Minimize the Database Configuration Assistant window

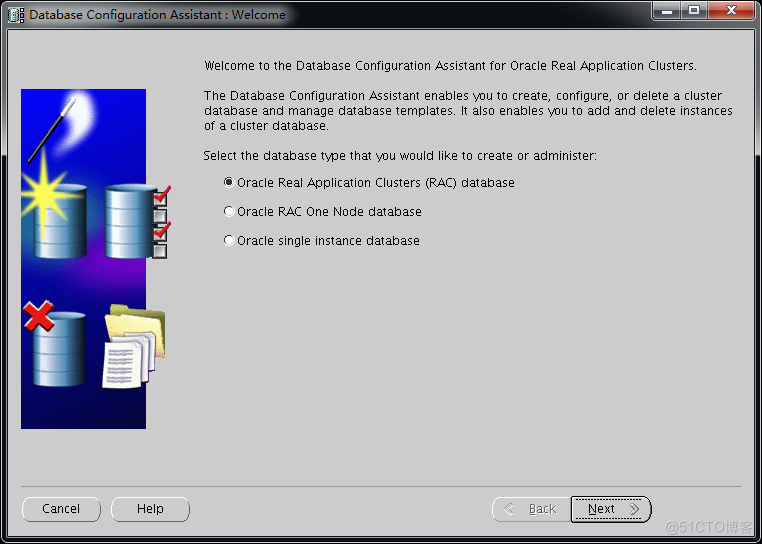(x=667, y=10)
